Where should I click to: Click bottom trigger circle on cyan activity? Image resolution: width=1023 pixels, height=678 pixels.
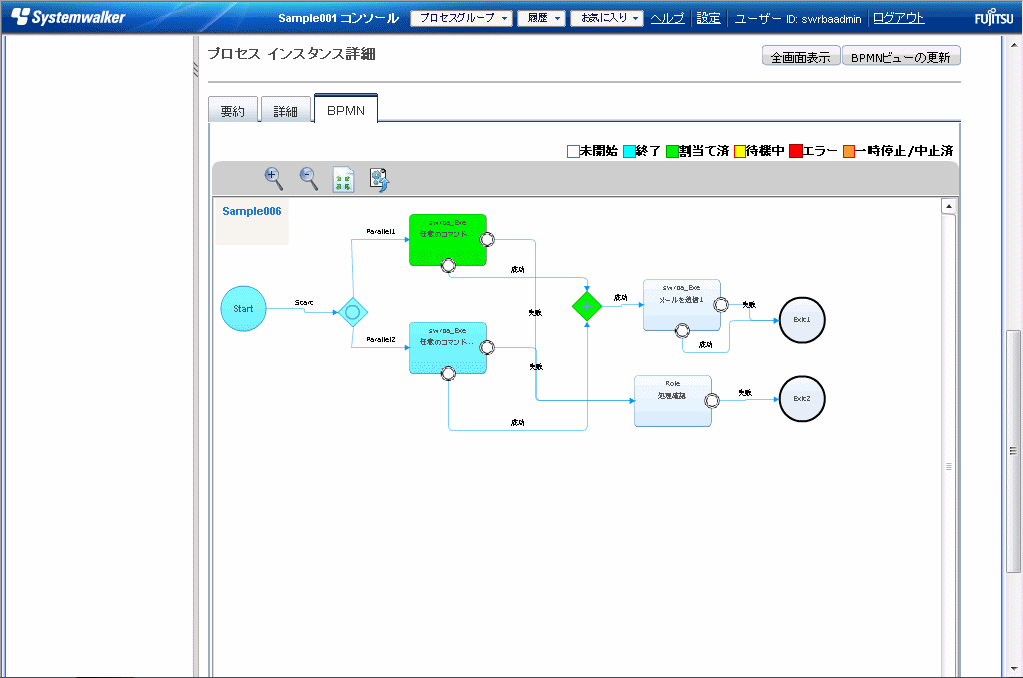pos(448,373)
